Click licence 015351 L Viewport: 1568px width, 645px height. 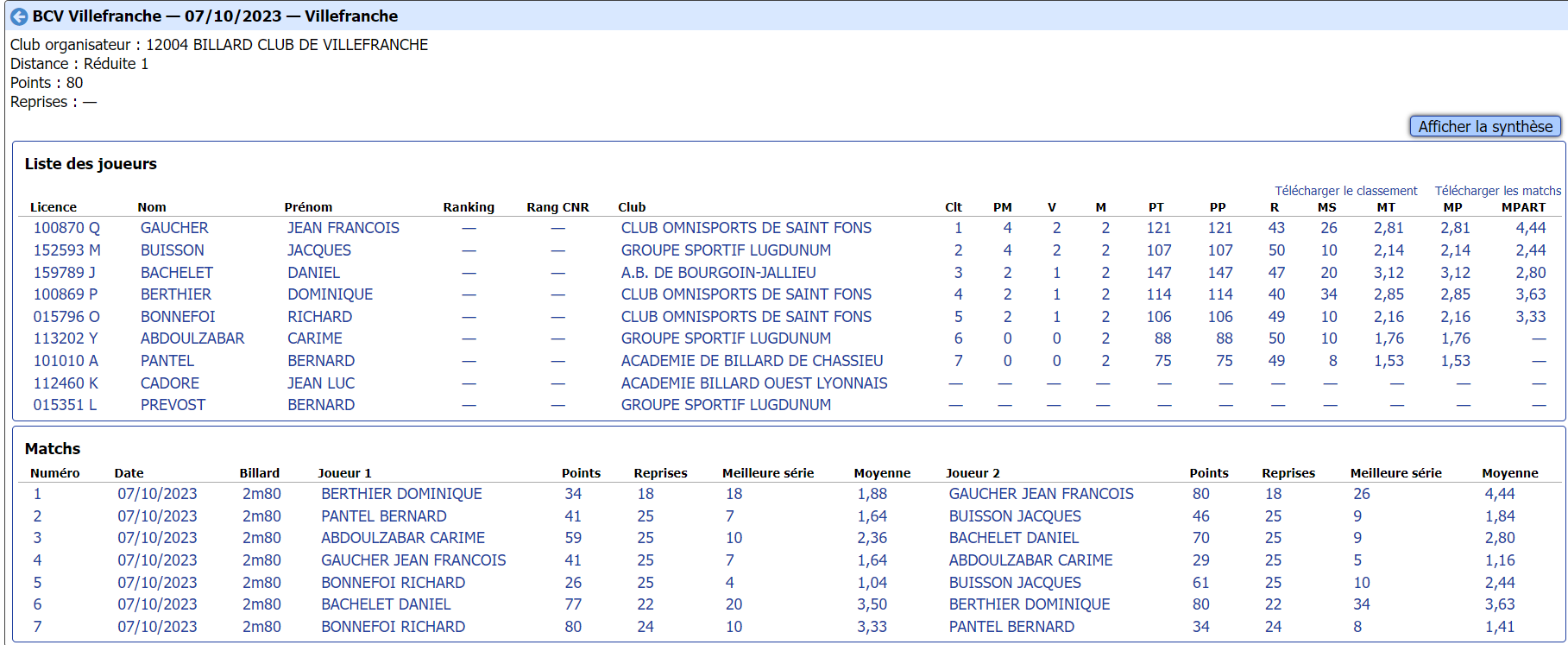[x=65, y=405]
